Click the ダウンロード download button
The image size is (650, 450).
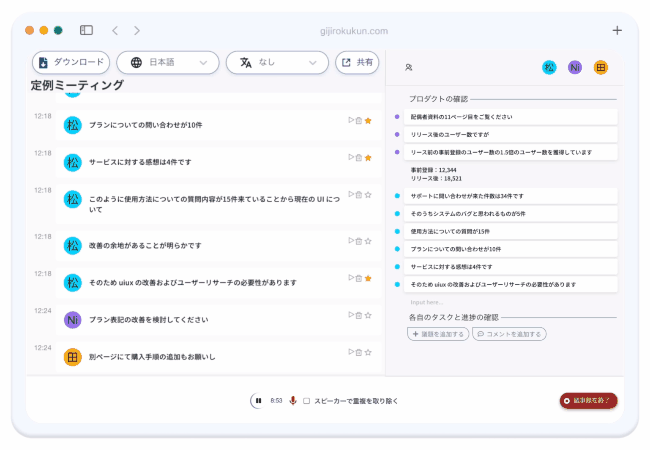(70, 62)
